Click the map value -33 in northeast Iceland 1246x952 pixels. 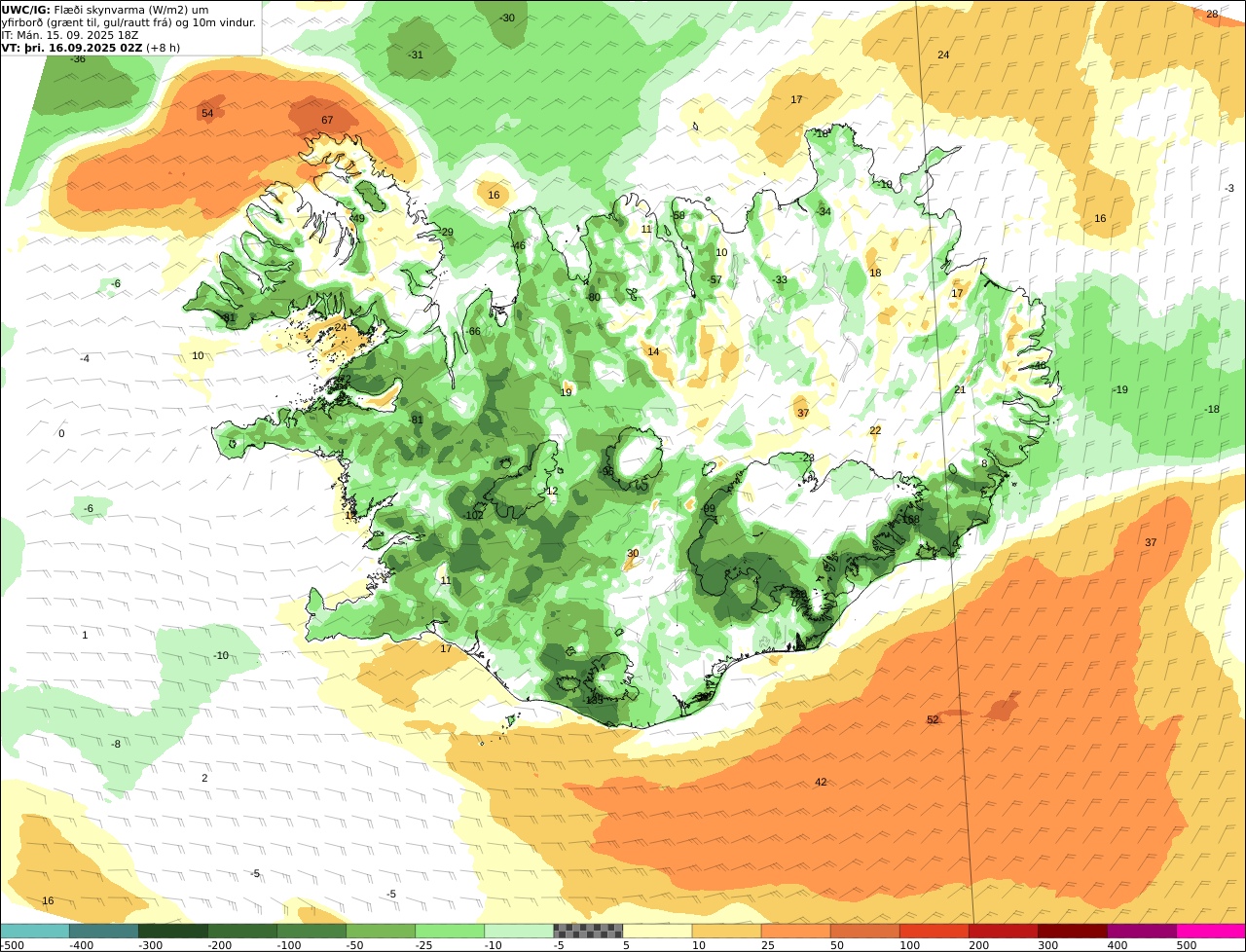[780, 279]
